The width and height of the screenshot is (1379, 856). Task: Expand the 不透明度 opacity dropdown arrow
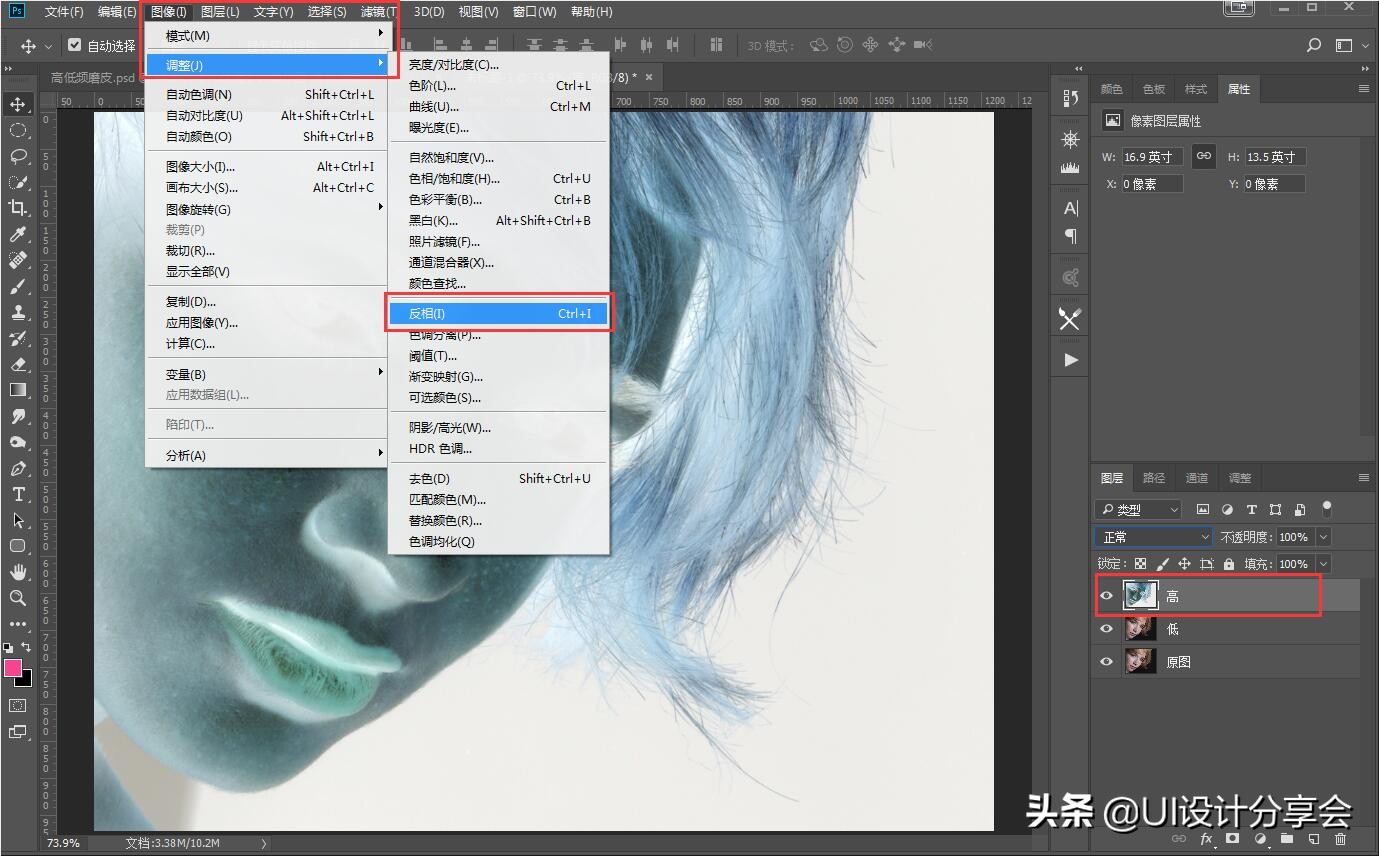click(1324, 537)
